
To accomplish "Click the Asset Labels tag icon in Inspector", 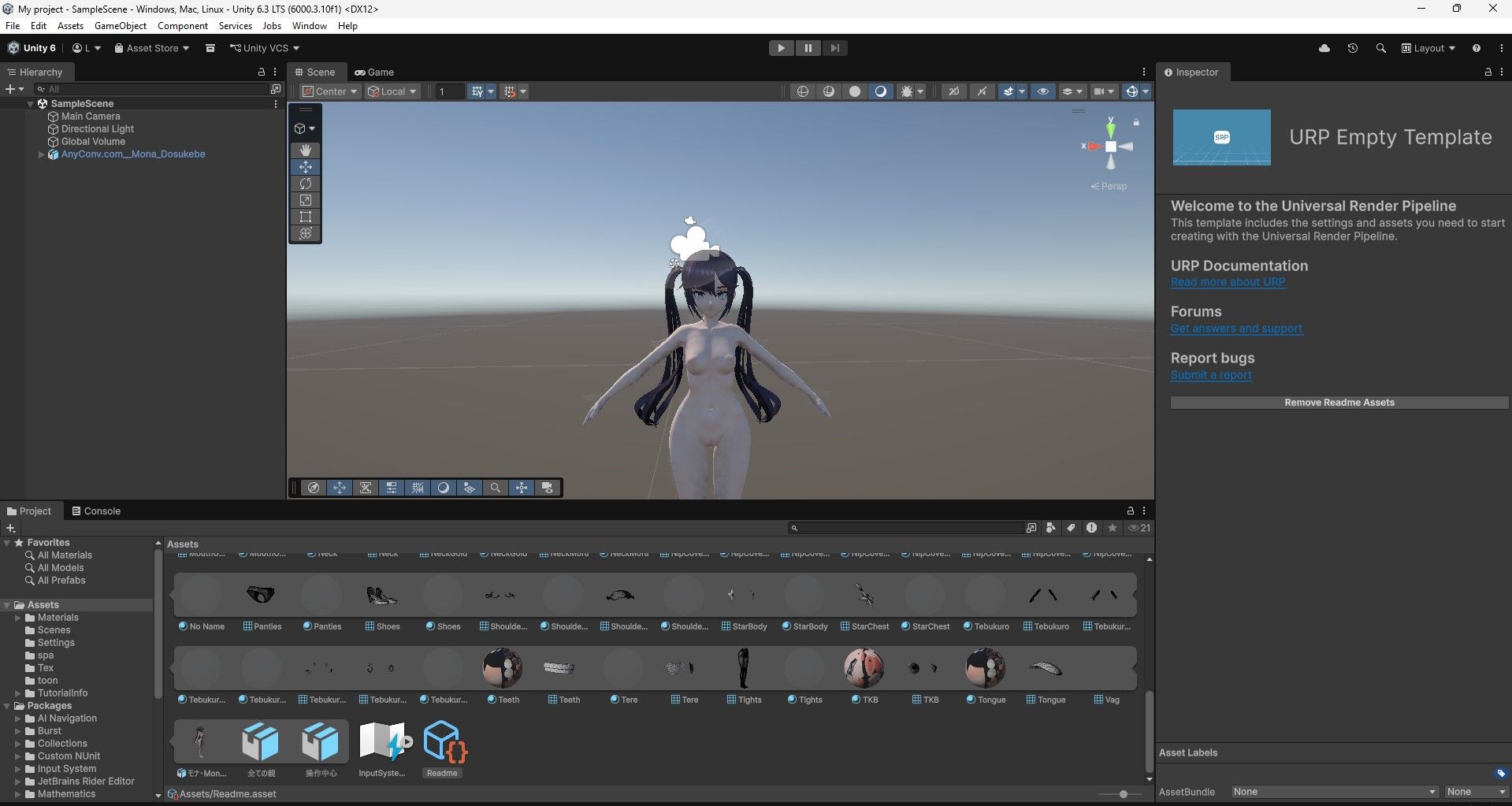I will 1501,773.
